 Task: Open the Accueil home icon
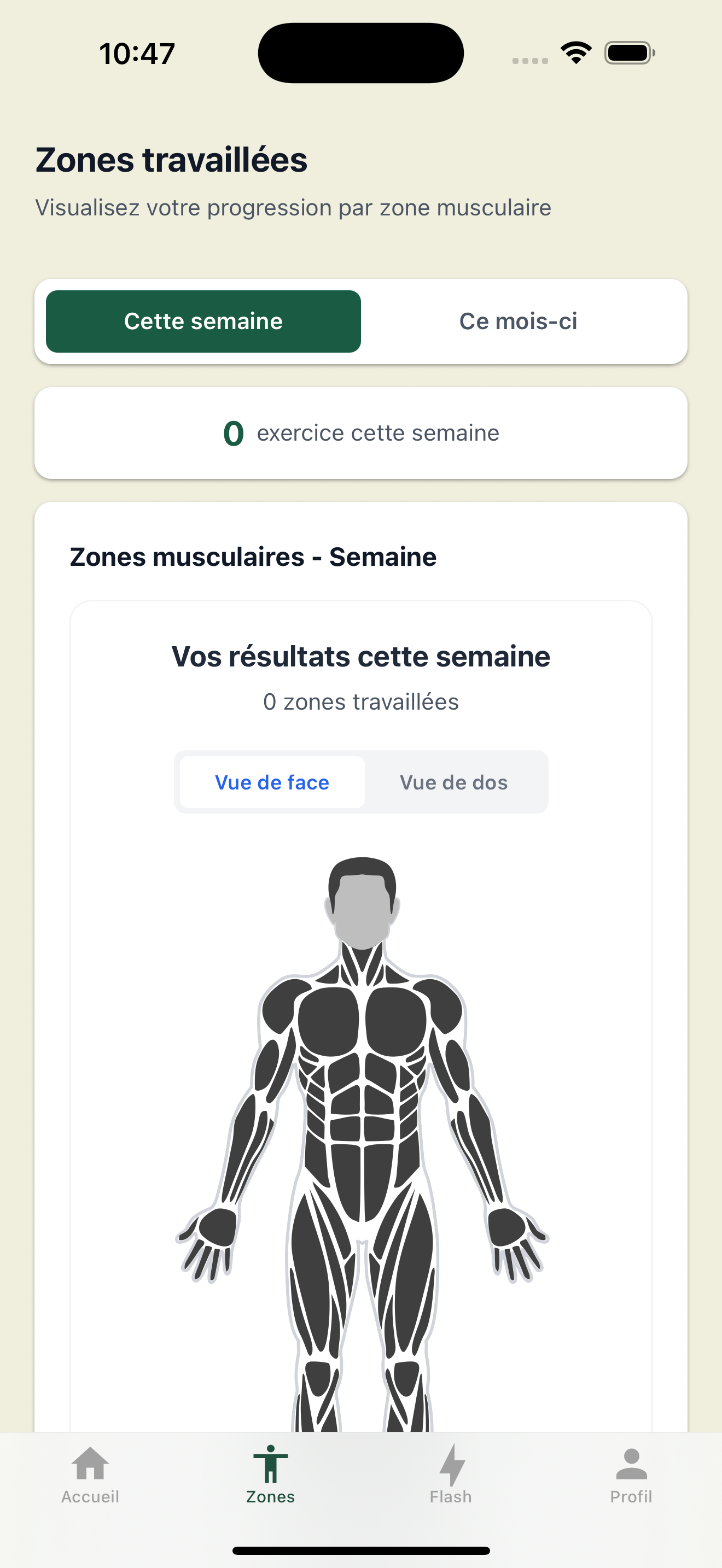[x=90, y=1464]
